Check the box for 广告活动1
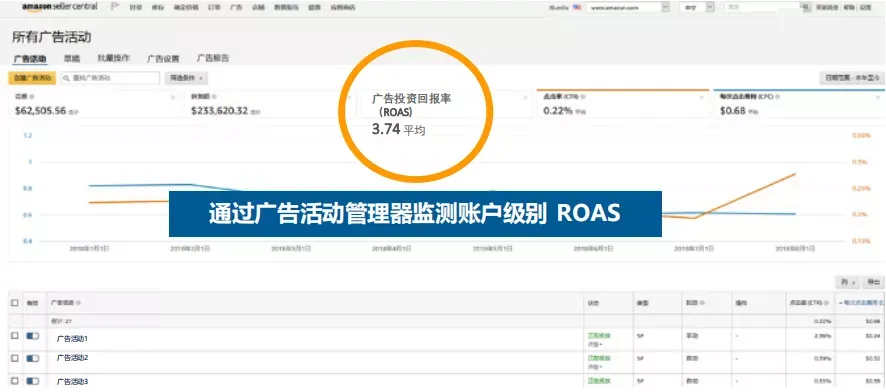 coord(15,336)
